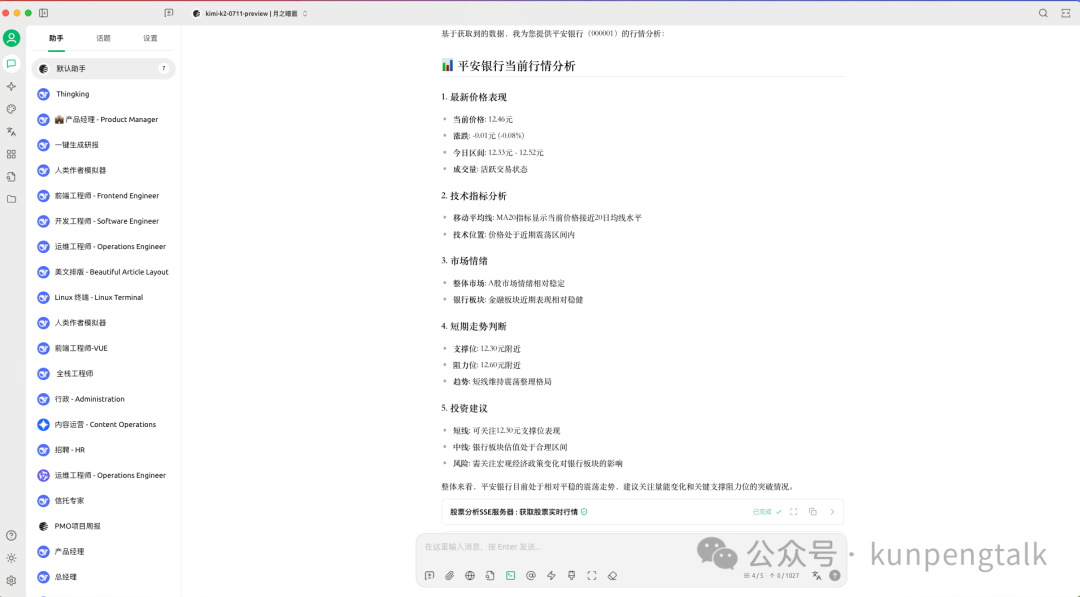Viewport: 1080px width, 597px height.
Task: Click the icon right of lightning icon
Action: [x=571, y=576]
